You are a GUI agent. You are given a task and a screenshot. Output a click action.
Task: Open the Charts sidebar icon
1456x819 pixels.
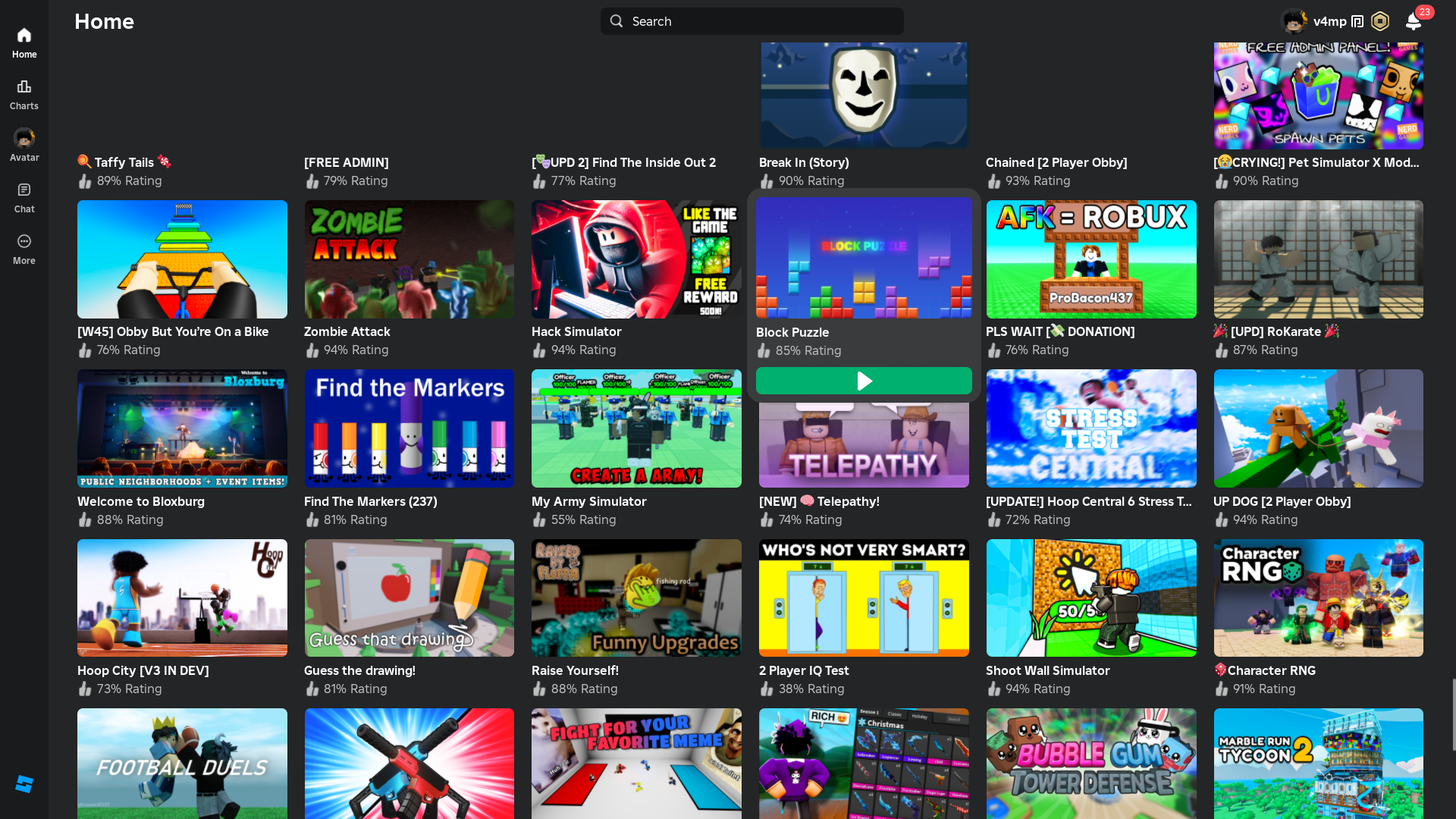click(x=24, y=87)
